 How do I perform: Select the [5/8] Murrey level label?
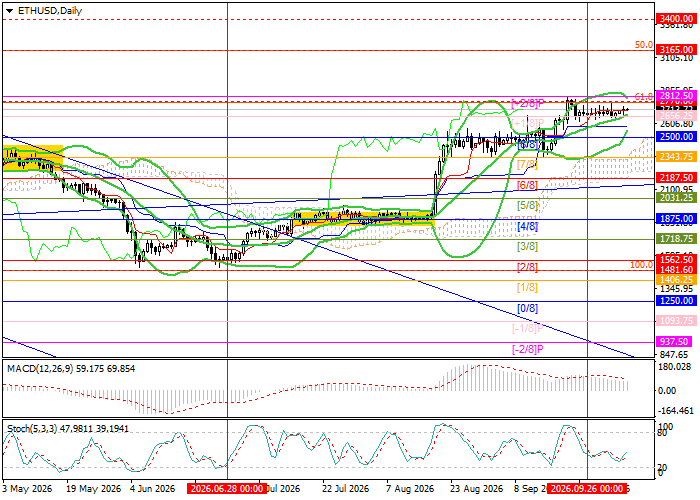(x=527, y=206)
